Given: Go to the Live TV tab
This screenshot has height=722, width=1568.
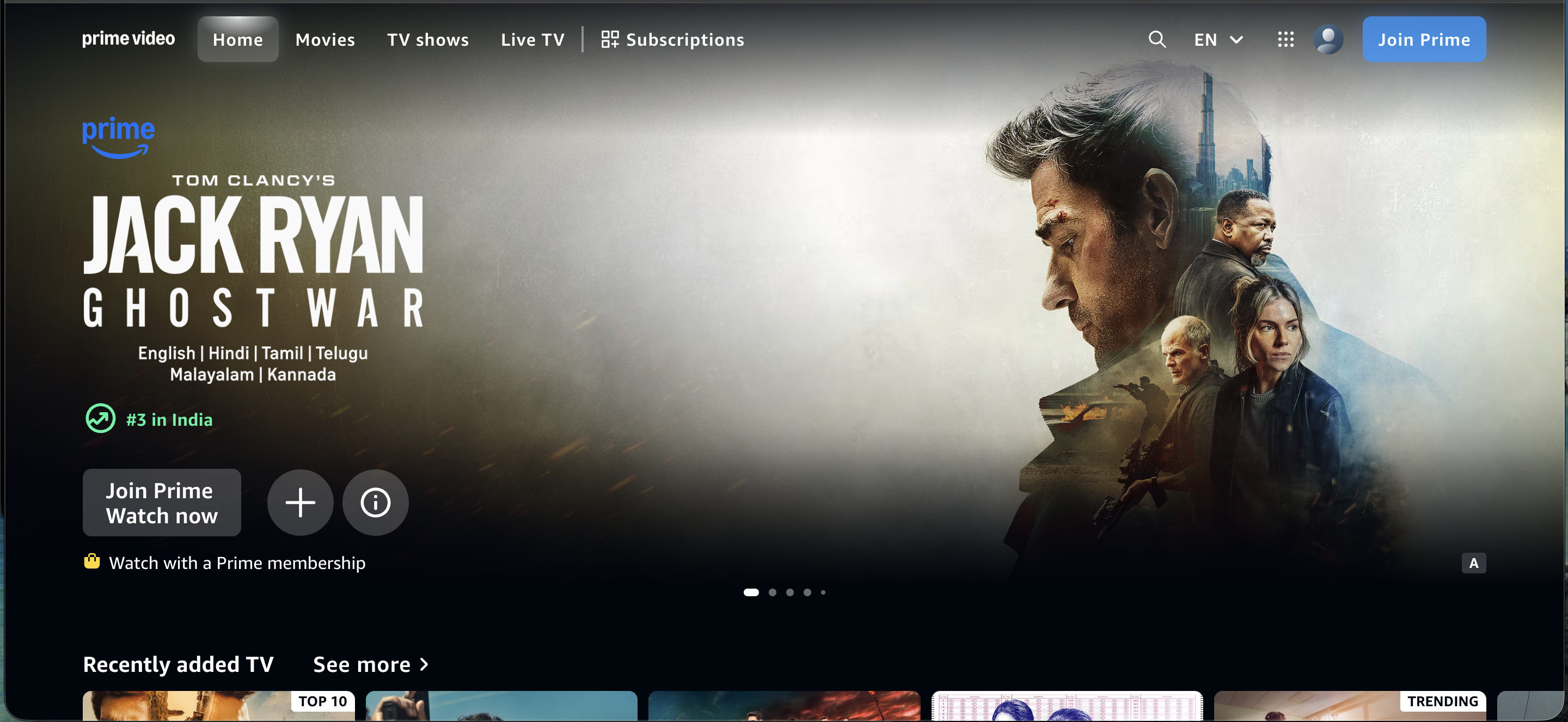Looking at the screenshot, I should pos(532,40).
